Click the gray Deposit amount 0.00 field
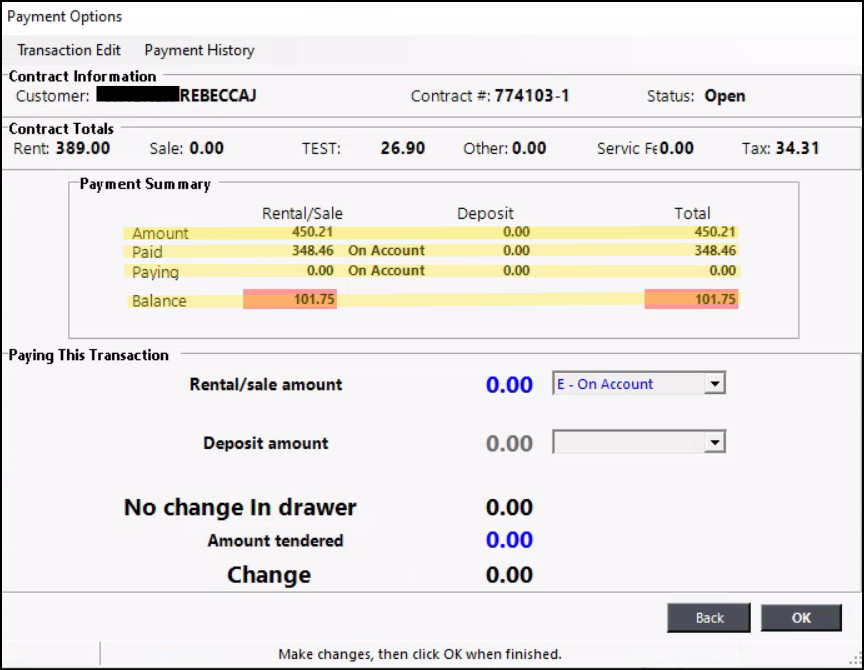Viewport: 864px width, 670px height. (509, 443)
